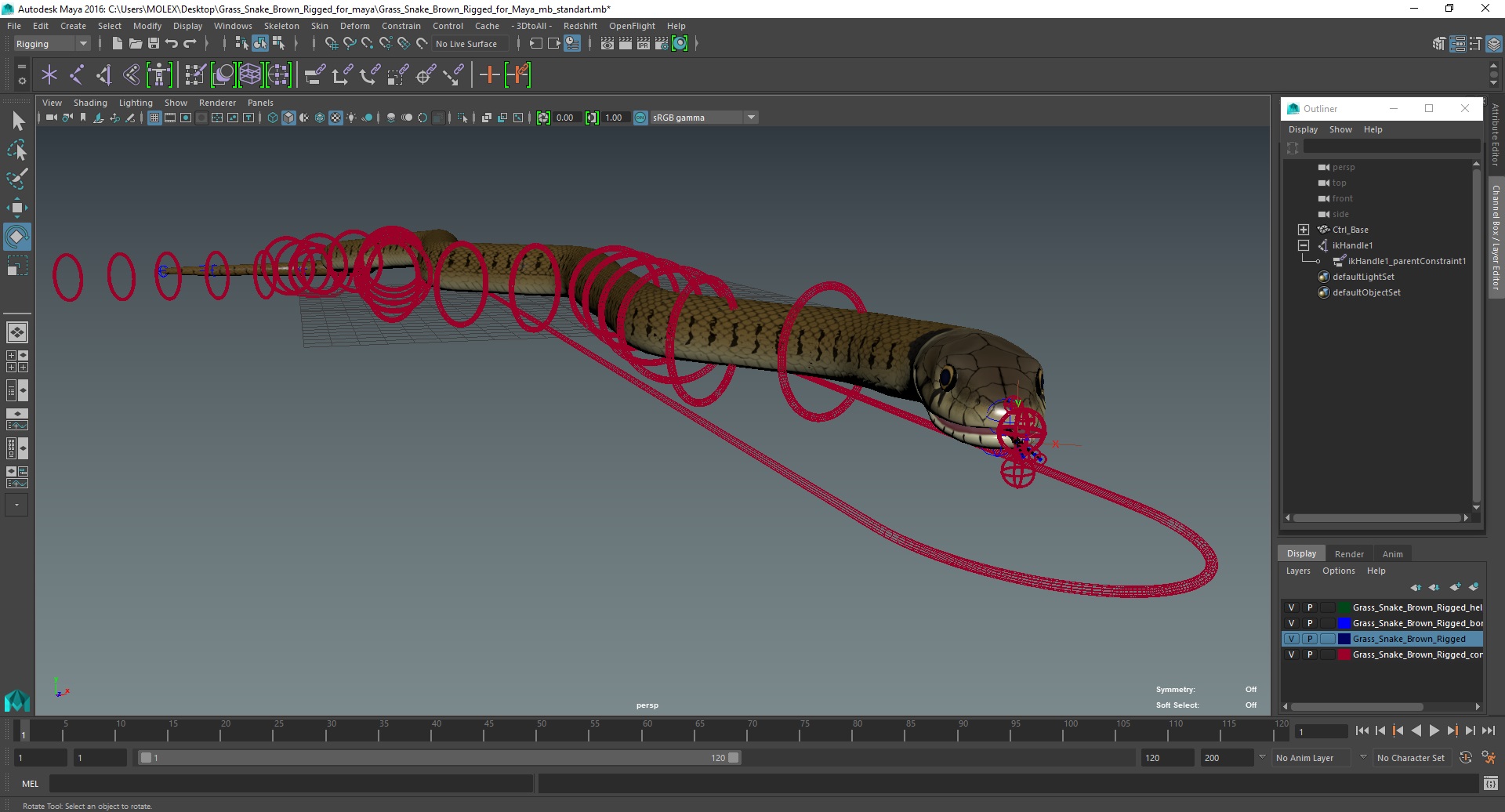The image size is (1505, 812).
Task: Toggle use all lights in viewport
Action: (351, 118)
